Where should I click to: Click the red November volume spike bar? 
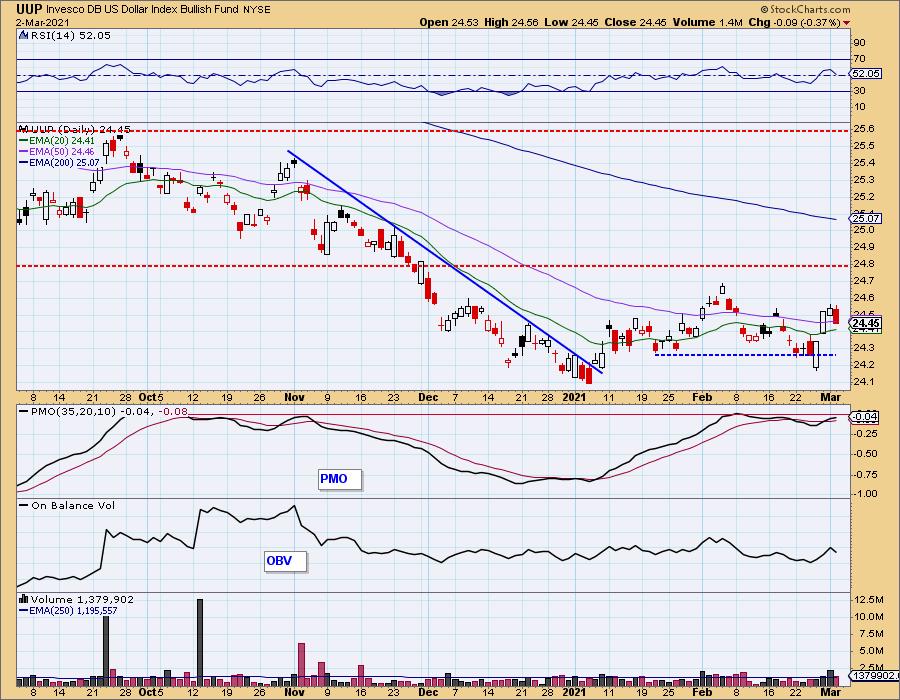tap(301, 664)
